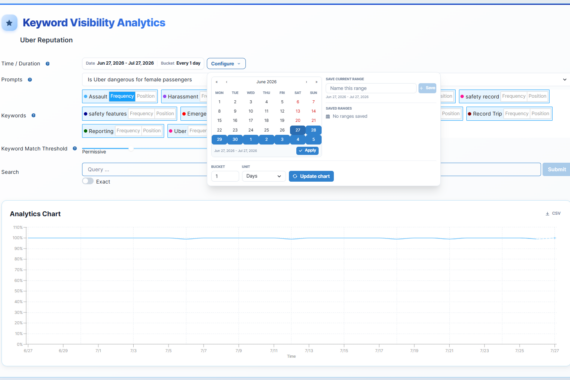
Task: Click the Bucket number field
Action: 225,176
